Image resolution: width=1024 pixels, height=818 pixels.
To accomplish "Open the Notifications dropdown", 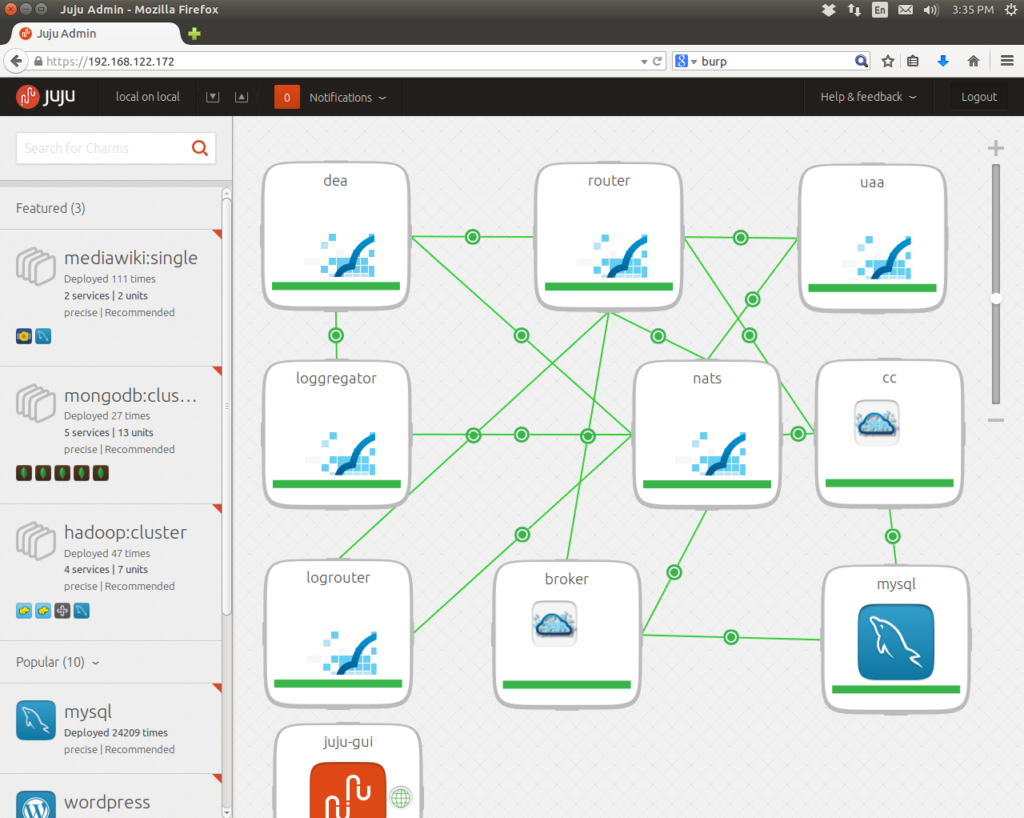I will coord(347,97).
